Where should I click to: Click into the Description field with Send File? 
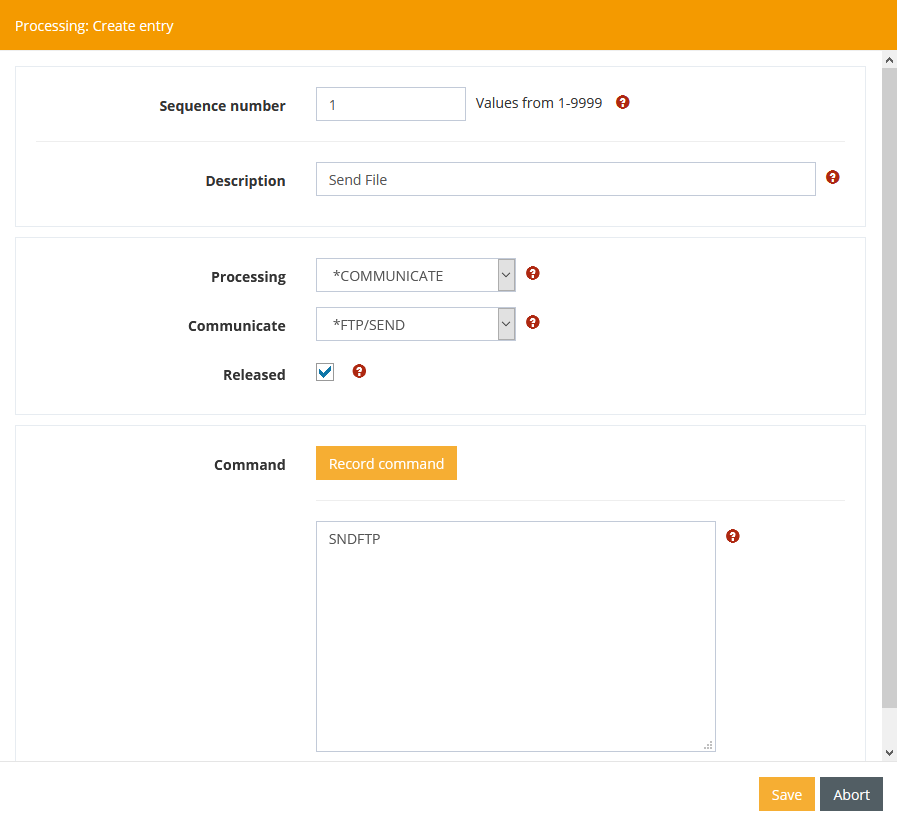point(565,180)
